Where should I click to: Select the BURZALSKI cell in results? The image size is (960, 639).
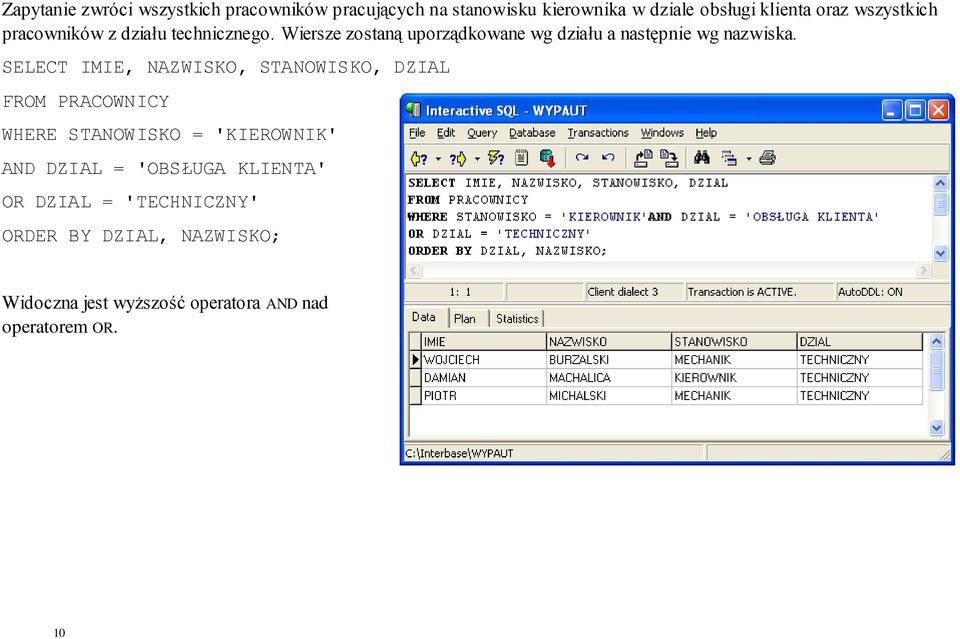[609, 360]
